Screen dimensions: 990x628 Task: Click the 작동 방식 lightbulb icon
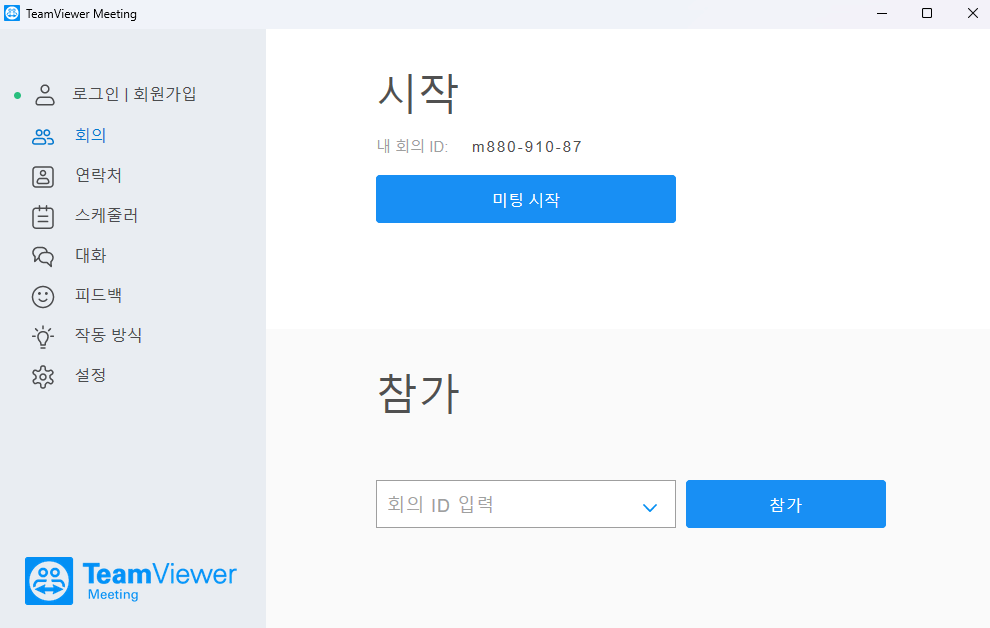[43, 335]
